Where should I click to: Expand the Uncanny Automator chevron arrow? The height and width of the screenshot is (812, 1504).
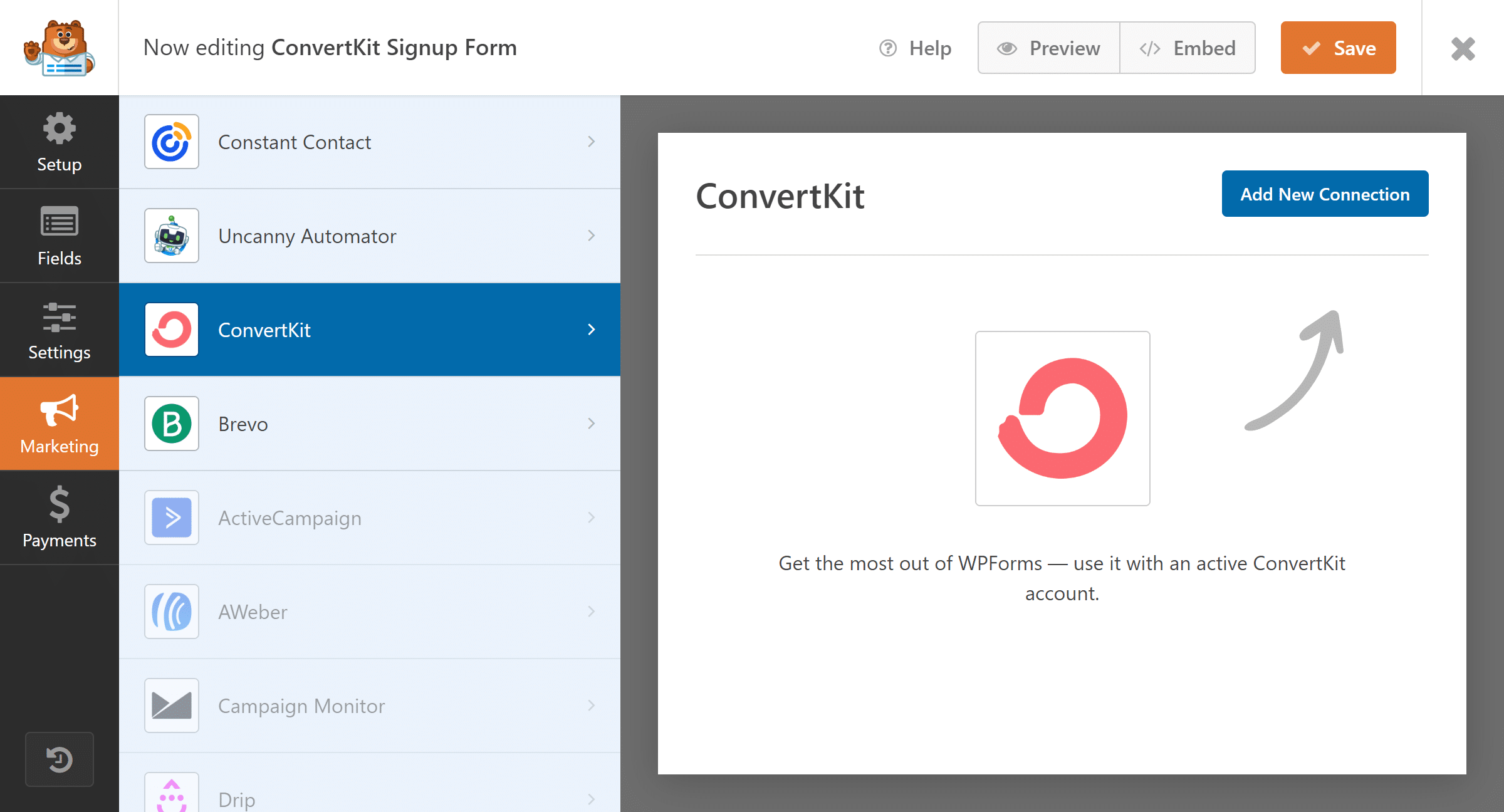[x=591, y=236]
